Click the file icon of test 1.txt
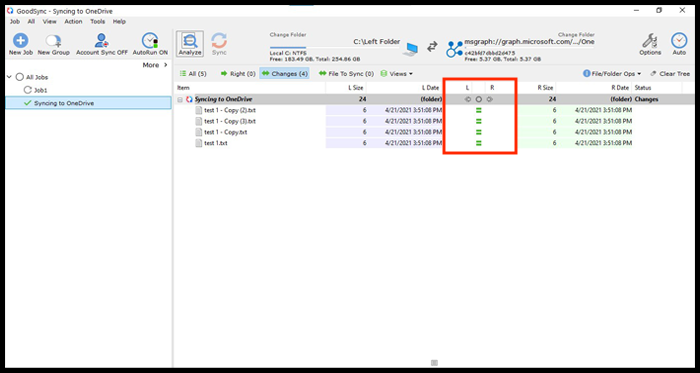 (199, 143)
